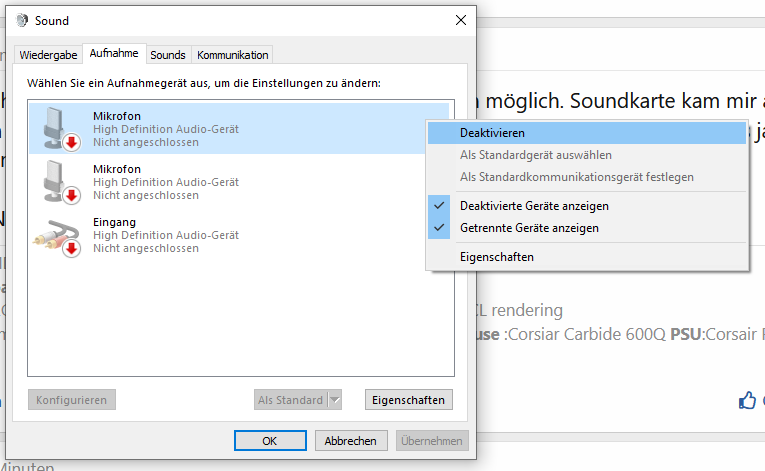Click the Eigenschaften button below the device list
This screenshot has width=765, height=471.
(408, 400)
